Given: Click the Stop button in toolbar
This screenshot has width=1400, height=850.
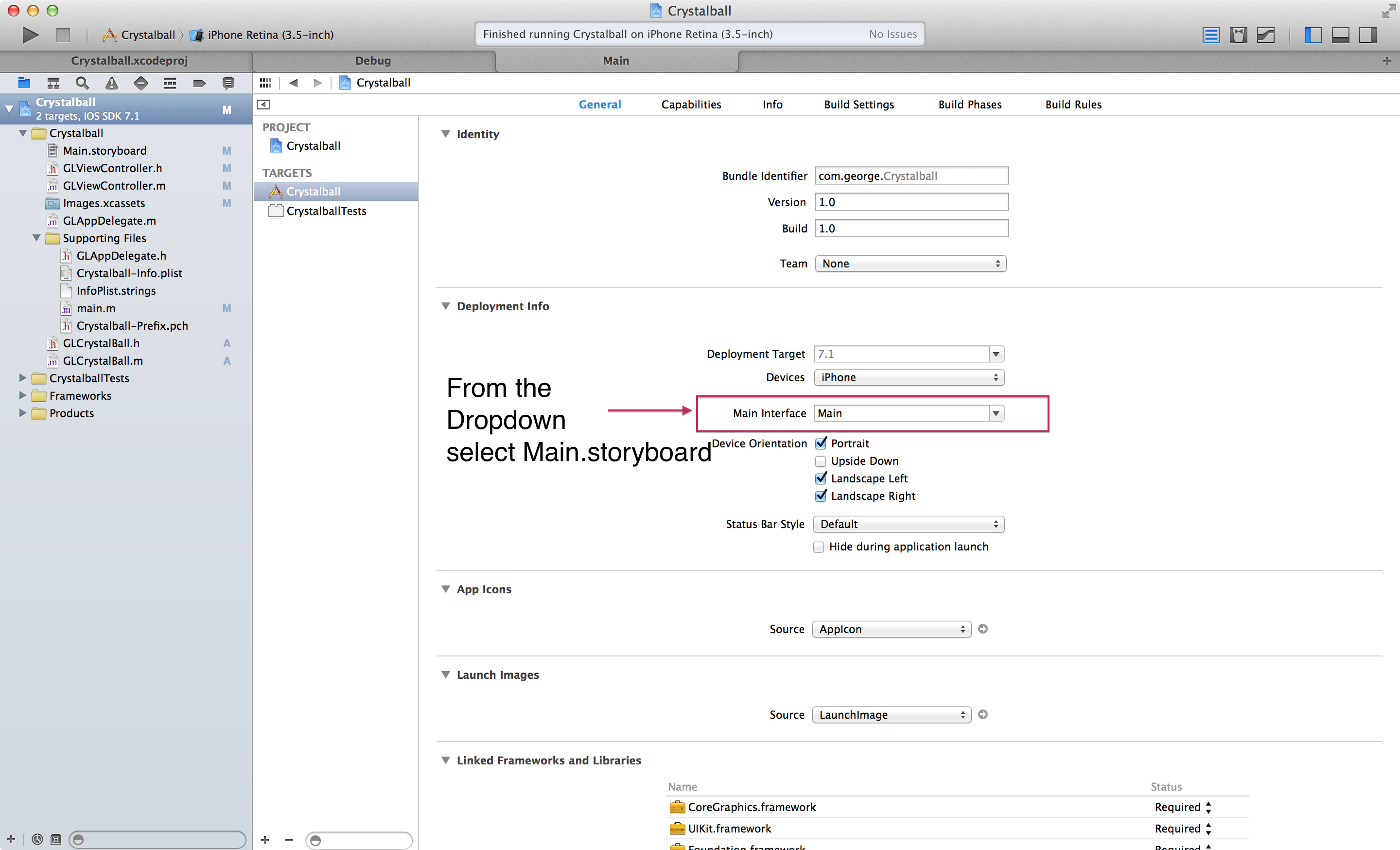Looking at the screenshot, I should coord(63,35).
